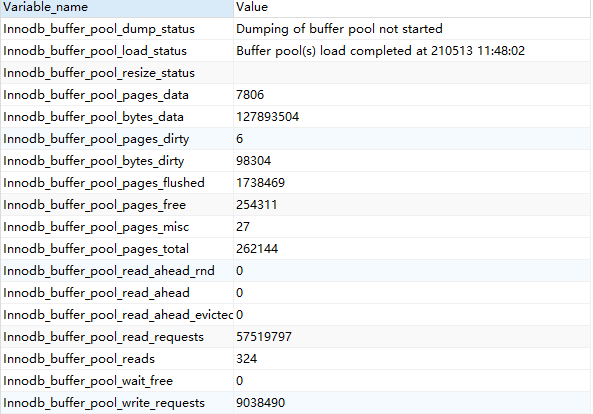Select the Innodb_buffer_pool_read_ahead_rnd name cell

coord(117,271)
